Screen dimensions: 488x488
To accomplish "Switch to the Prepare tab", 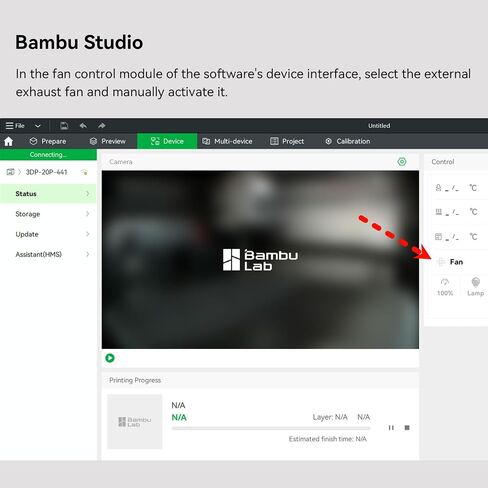I will 48,141.
